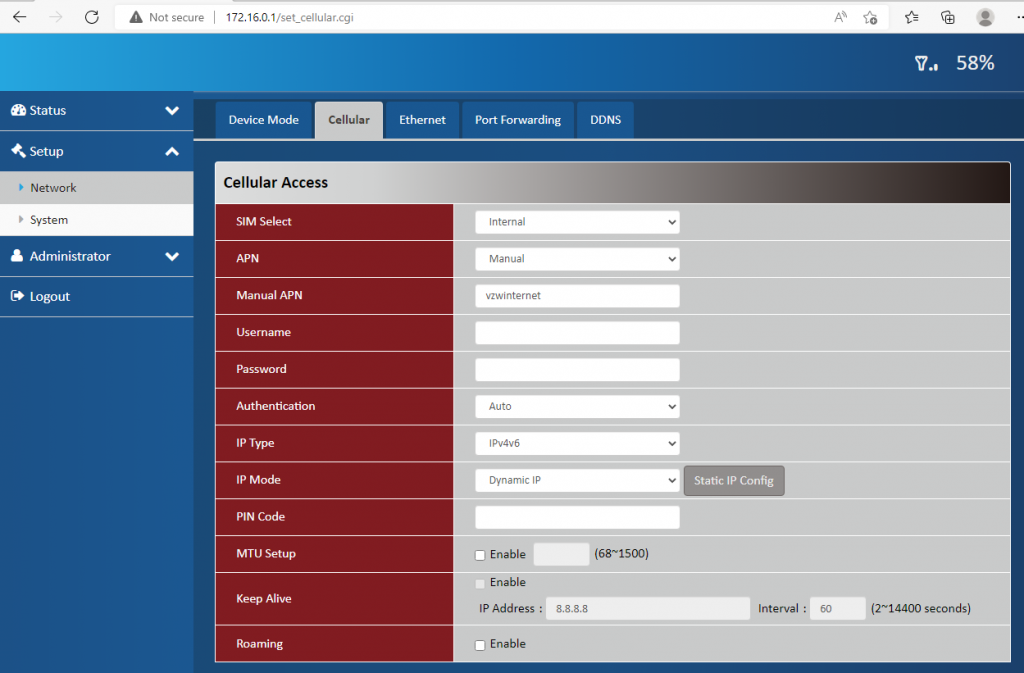Screen dimensions: 1024x673
Task: Expand the Administrator sidebar section
Action: click(x=96, y=257)
